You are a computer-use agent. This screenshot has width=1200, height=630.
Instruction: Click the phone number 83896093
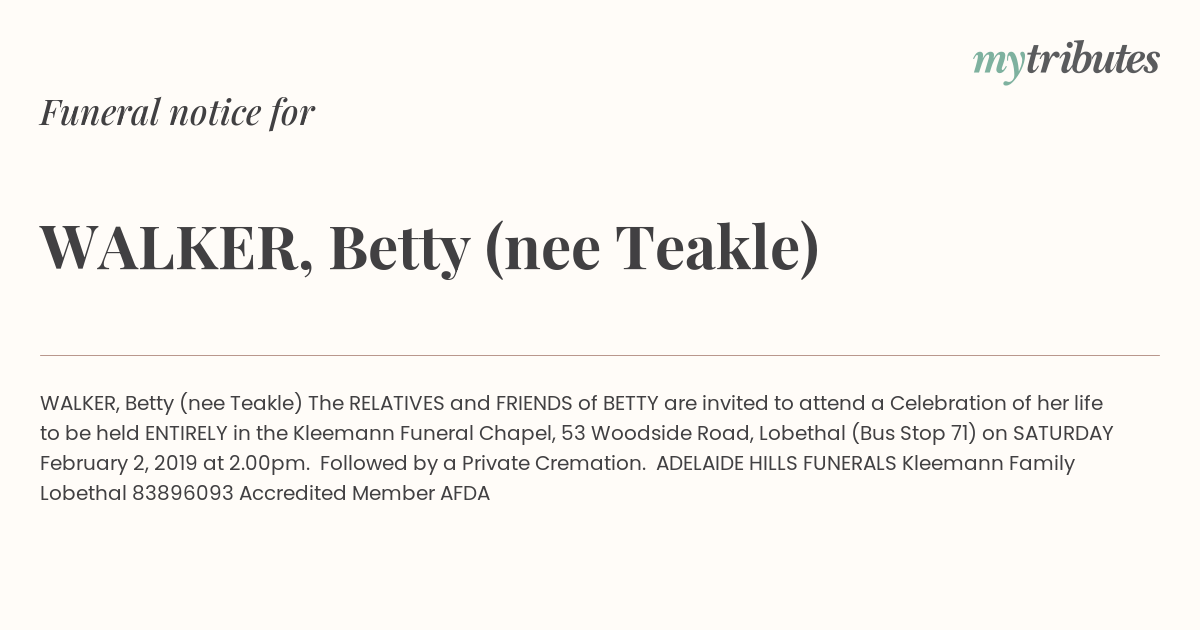coord(183,493)
